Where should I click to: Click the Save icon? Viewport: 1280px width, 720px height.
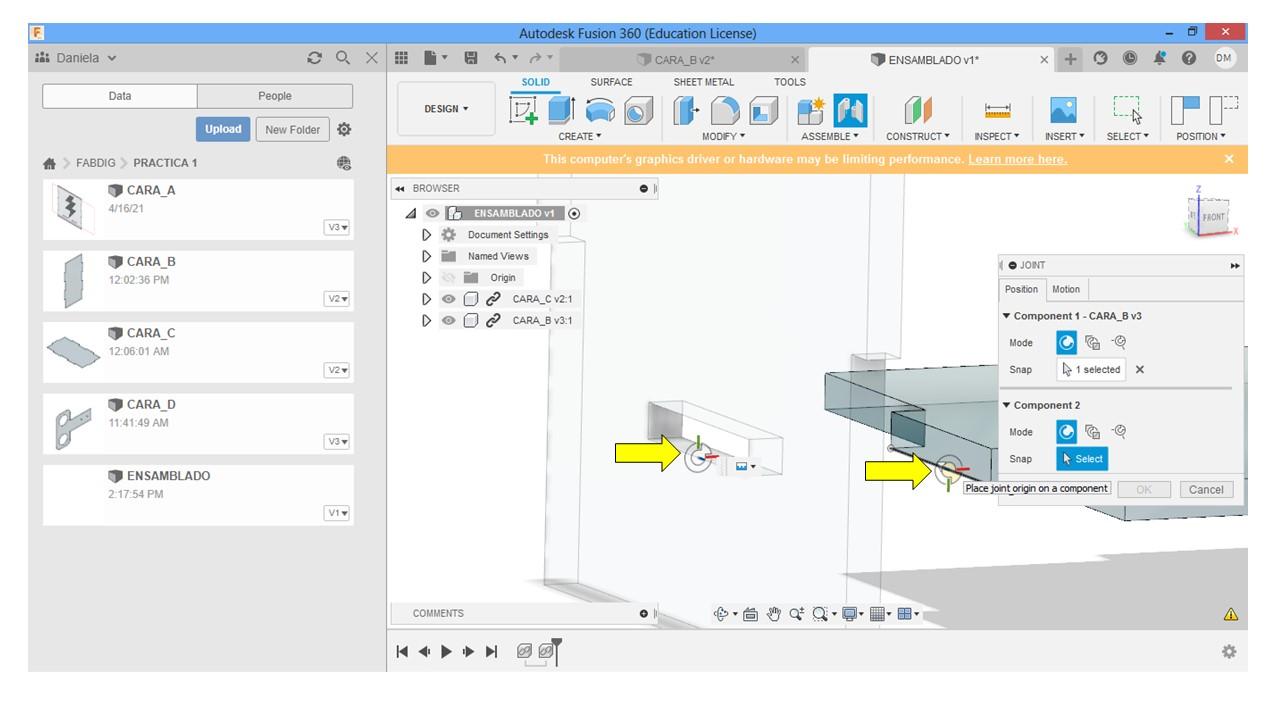point(471,59)
